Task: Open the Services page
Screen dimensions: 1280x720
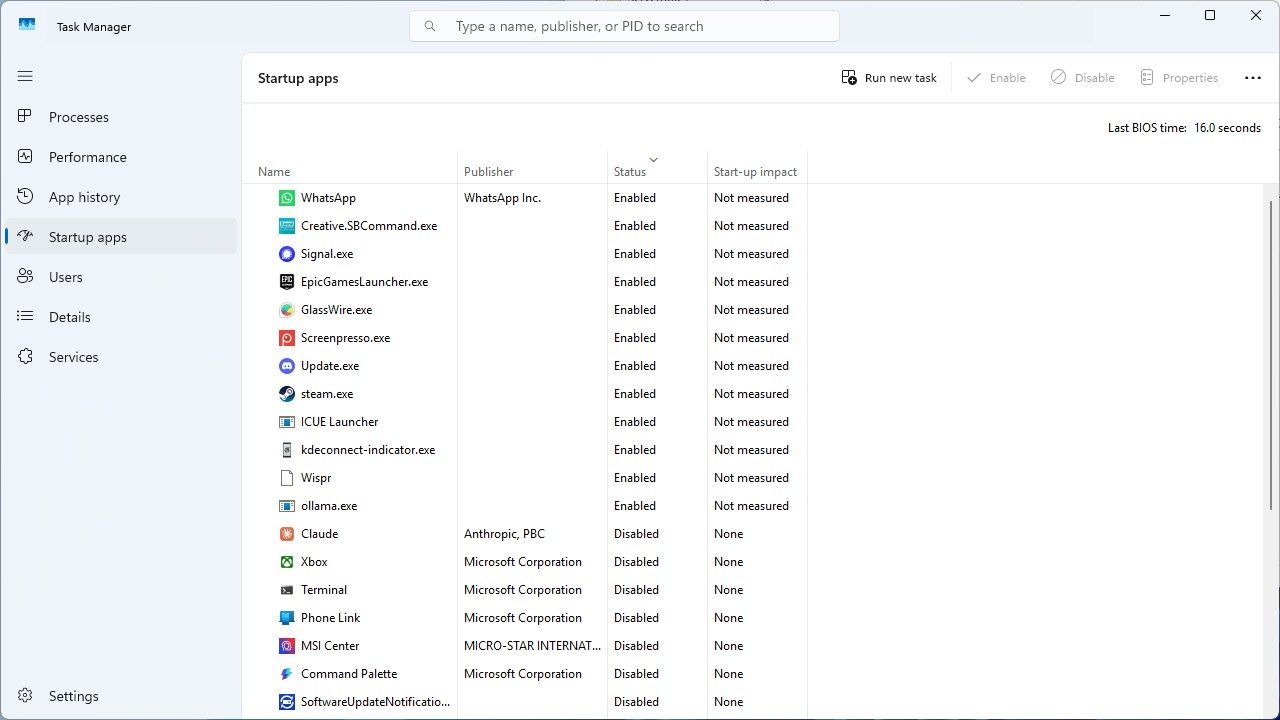Action: tap(121, 357)
